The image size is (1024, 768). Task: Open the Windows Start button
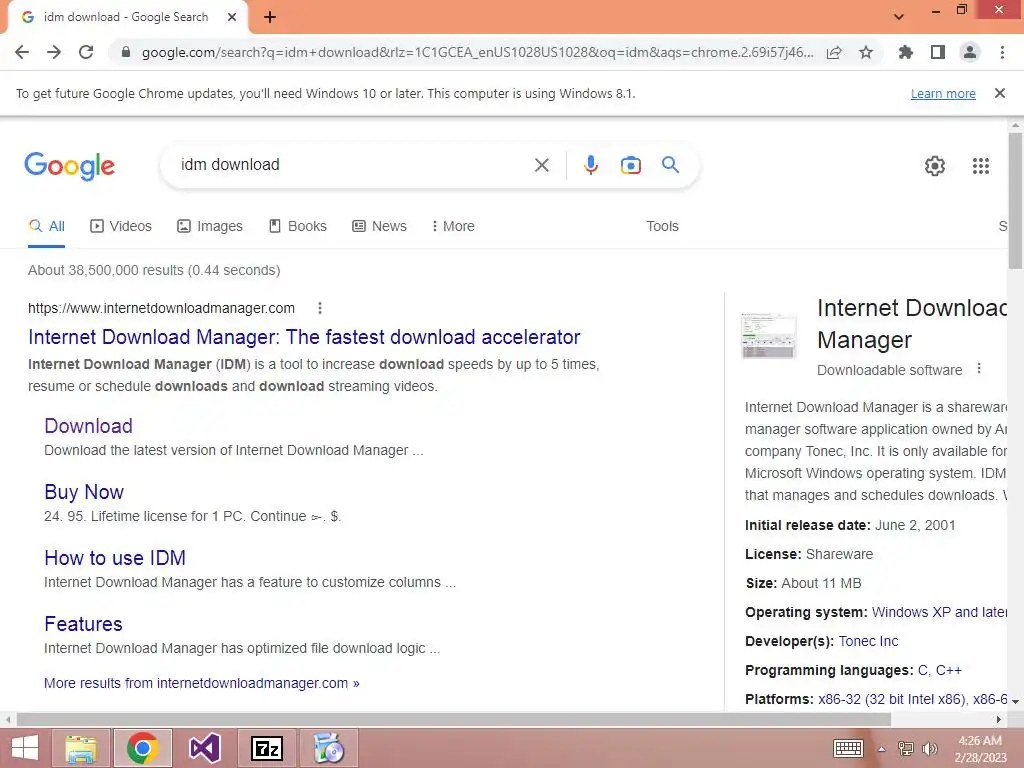[24, 748]
